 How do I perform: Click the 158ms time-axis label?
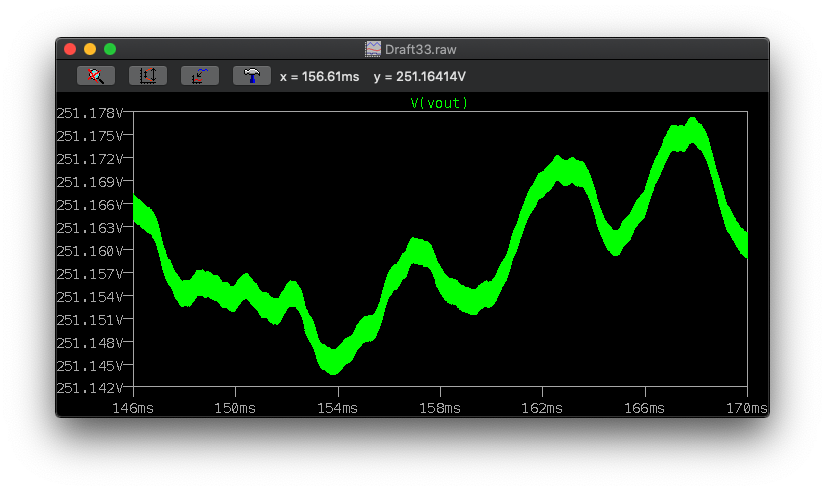[440, 408]
